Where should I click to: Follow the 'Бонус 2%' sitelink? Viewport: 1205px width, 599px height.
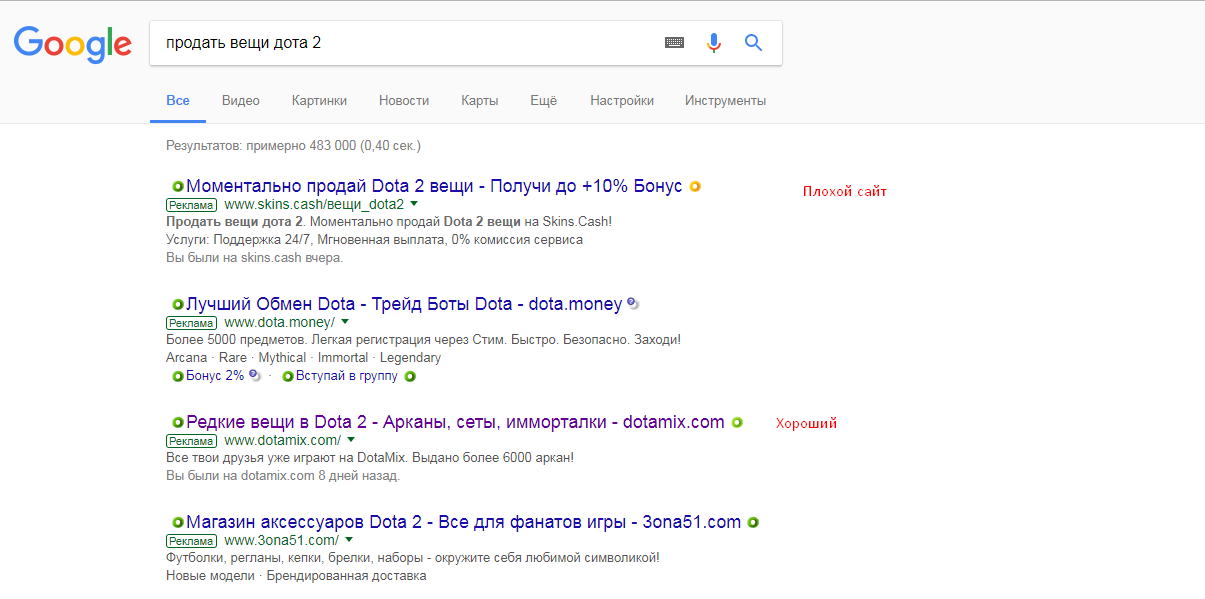(215, 376)
